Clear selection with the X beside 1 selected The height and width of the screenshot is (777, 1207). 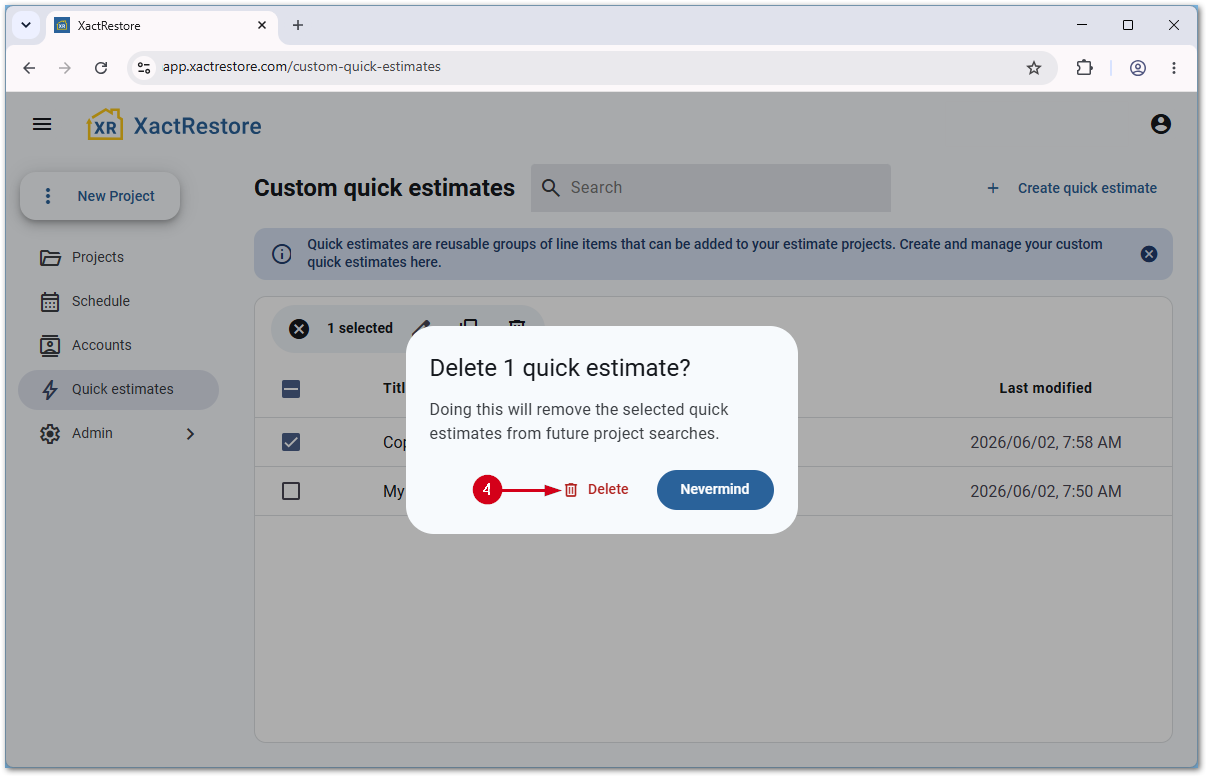point(299,329)
